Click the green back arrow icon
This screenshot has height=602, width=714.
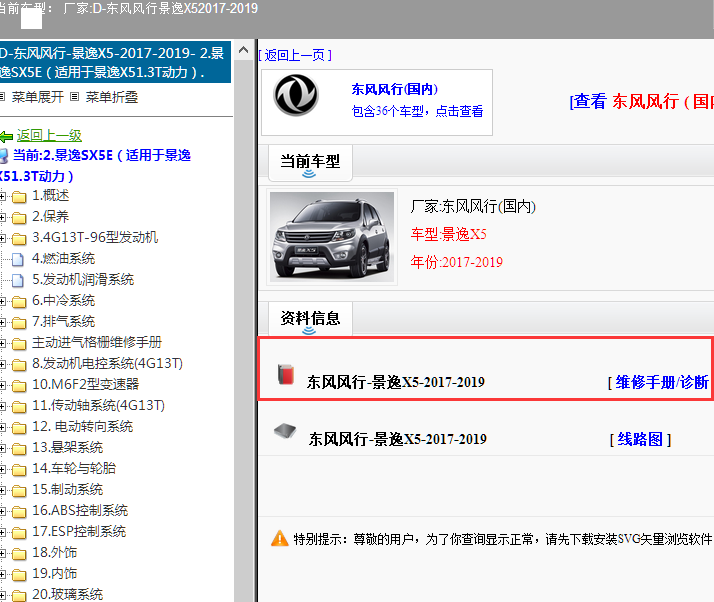6,136
